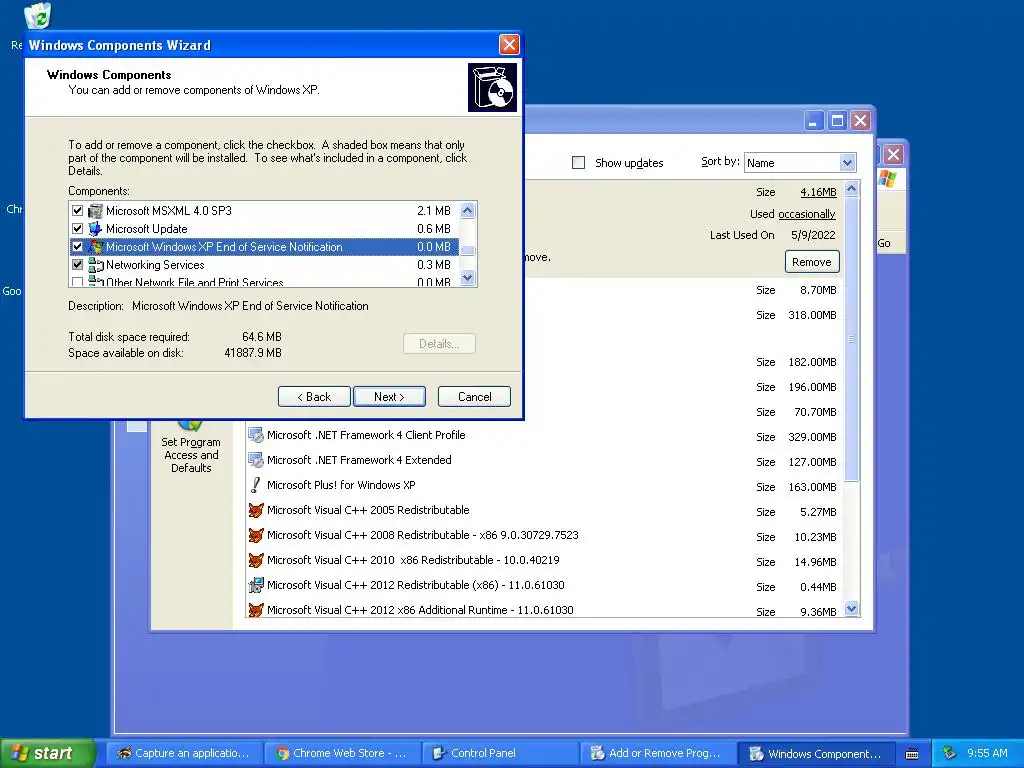Click the Visual C++ 2010 x86 Redistributable icon
The image size is (1024, 768).
click(x=256, y=560)
